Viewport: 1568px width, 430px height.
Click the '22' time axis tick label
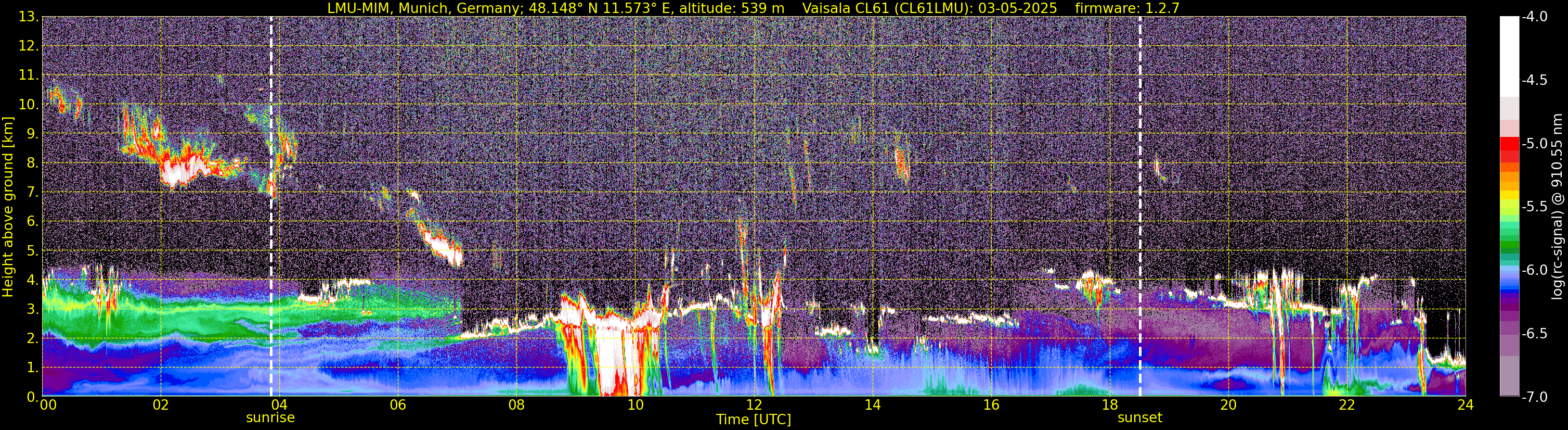tap(1347, 405)
